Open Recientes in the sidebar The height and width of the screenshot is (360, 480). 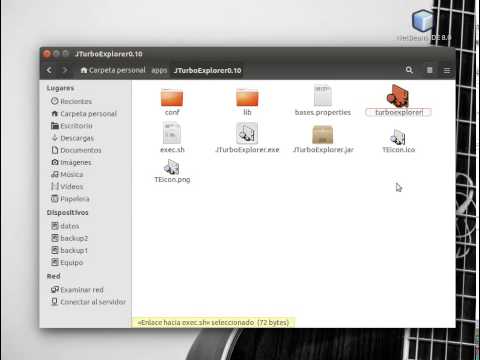[x=72, y=101]
